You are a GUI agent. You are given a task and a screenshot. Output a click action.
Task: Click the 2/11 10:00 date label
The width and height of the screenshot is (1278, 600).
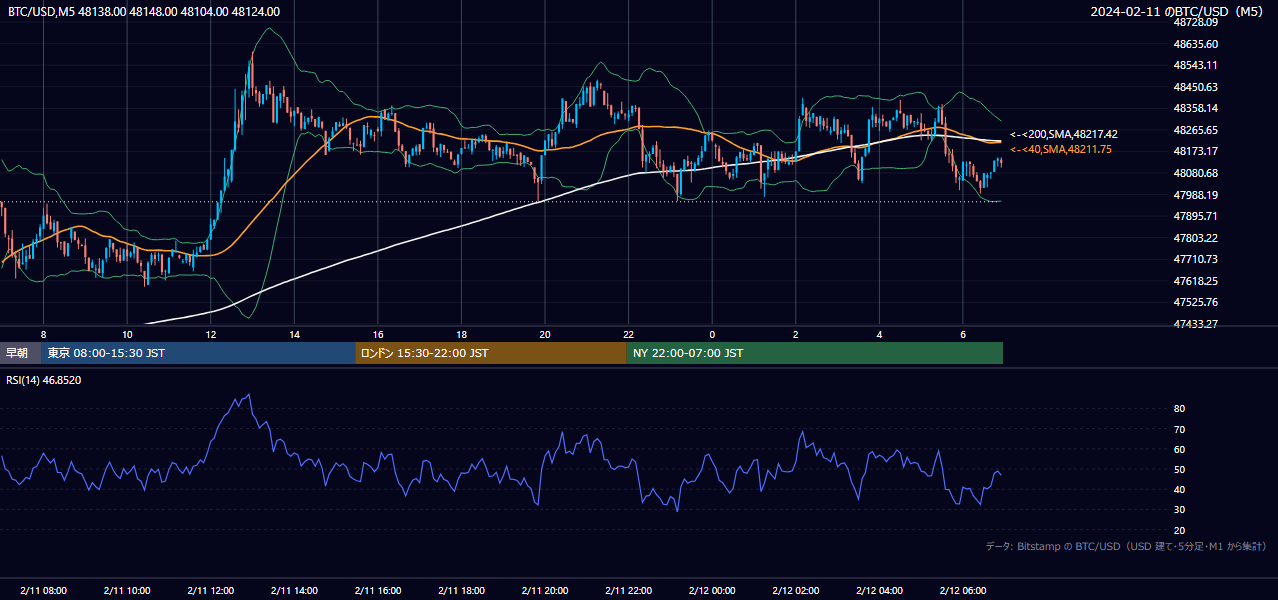point(127,591)
